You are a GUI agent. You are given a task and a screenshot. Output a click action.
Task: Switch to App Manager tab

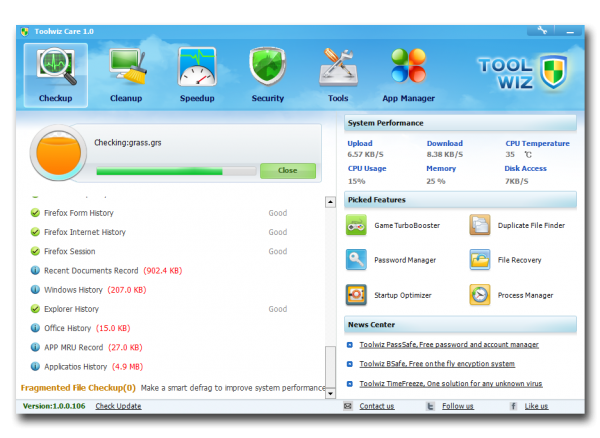409,75
